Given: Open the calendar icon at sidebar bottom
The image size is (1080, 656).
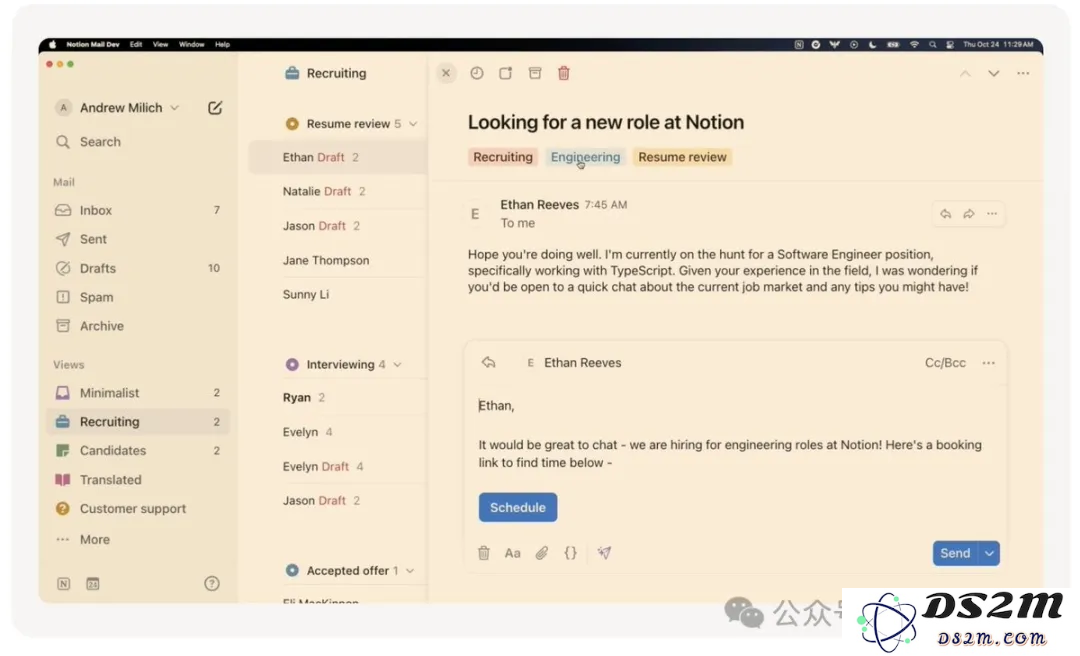Looking at the screenshot, I should (93, 584).
